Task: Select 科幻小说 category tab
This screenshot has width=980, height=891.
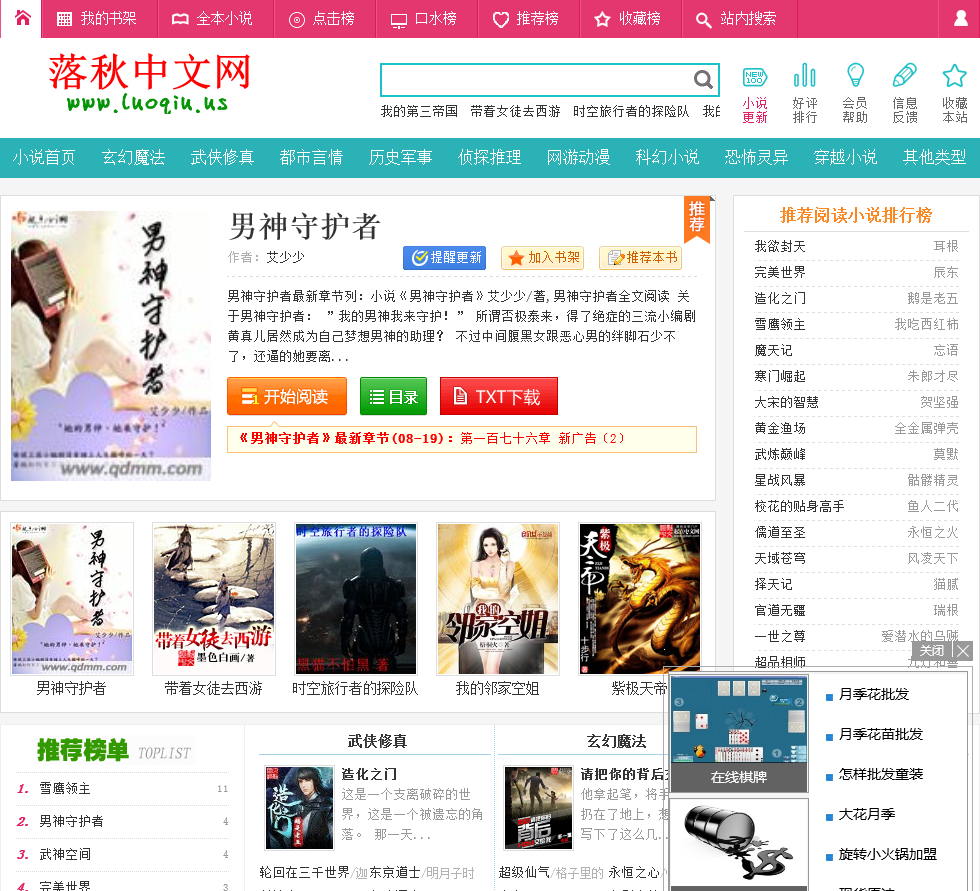Action: click(x=667, y=157)
